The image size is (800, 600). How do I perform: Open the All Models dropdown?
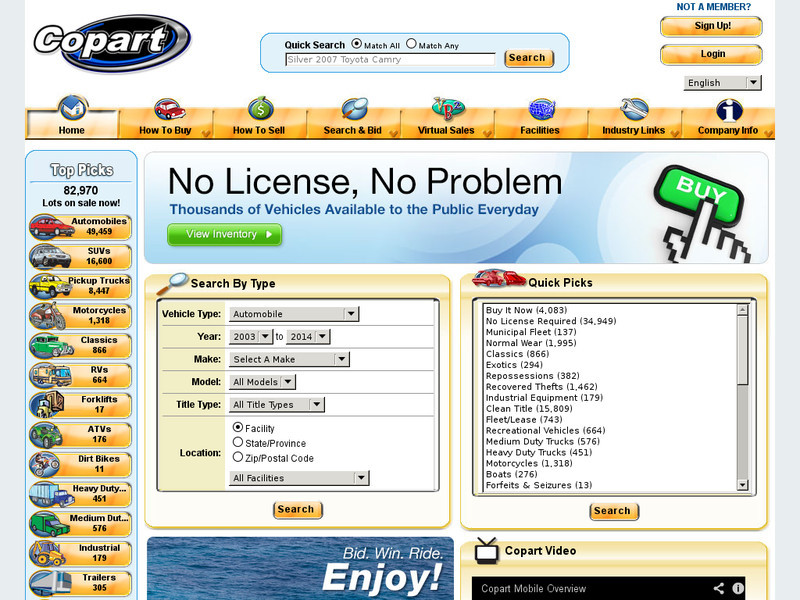(262, 382)
